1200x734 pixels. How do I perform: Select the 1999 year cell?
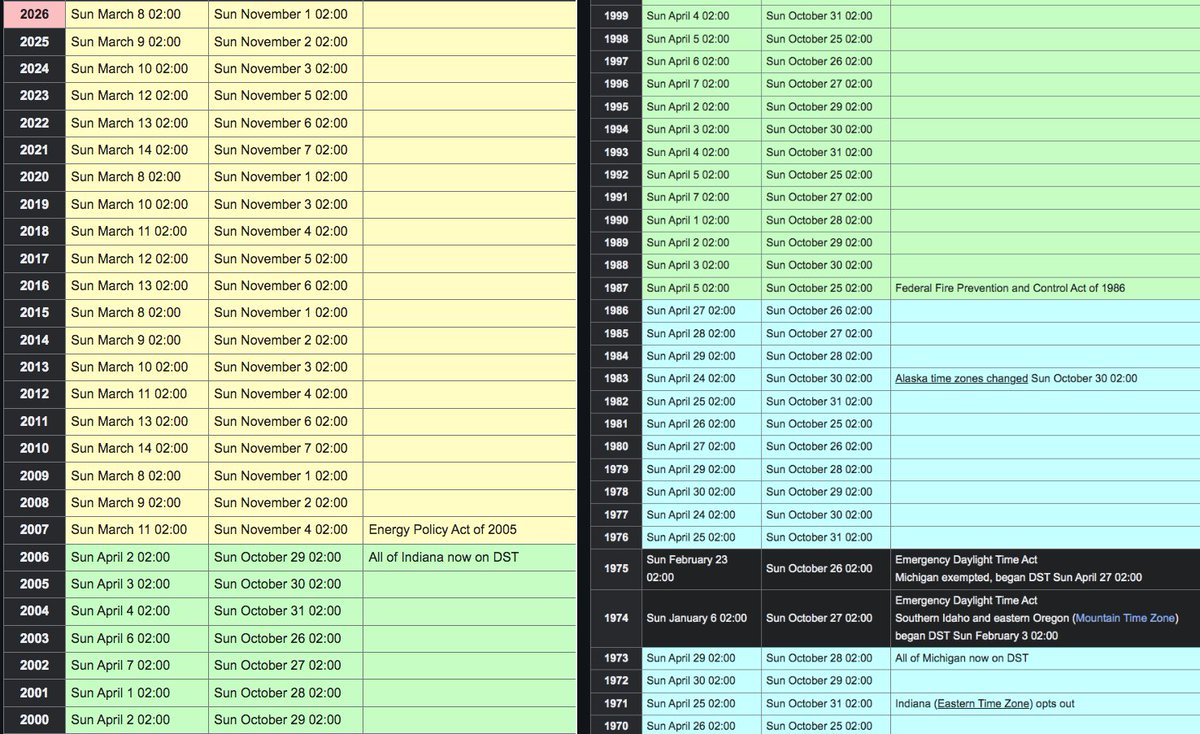[x=617, y=17]
